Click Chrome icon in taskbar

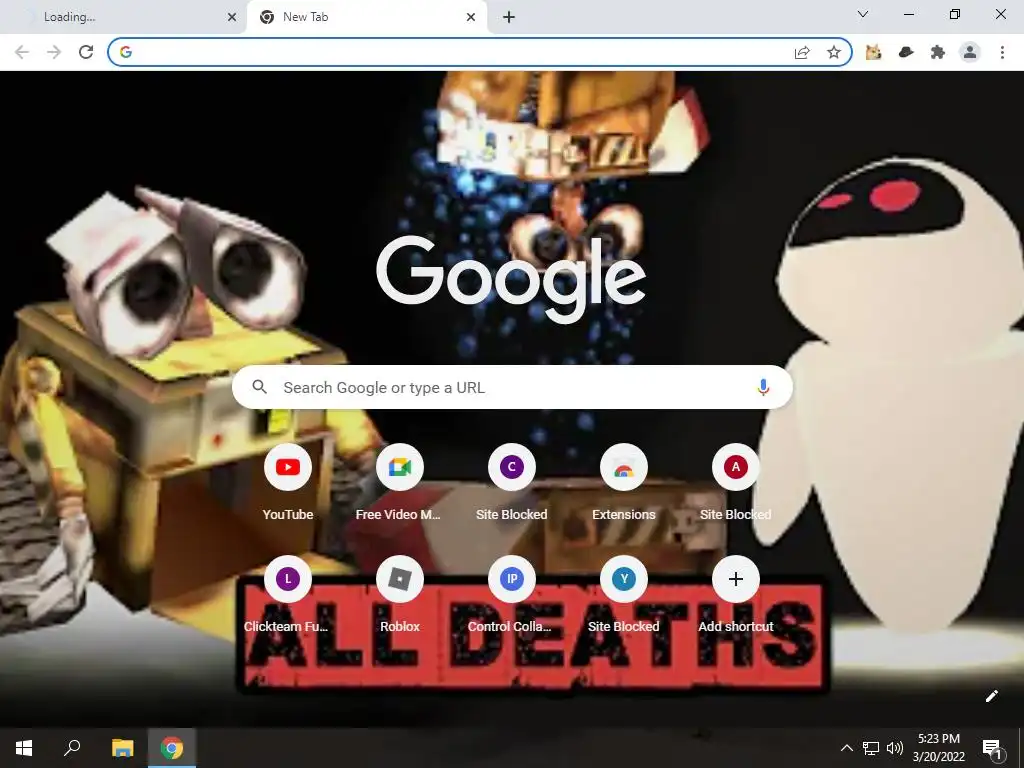[172, 748]
